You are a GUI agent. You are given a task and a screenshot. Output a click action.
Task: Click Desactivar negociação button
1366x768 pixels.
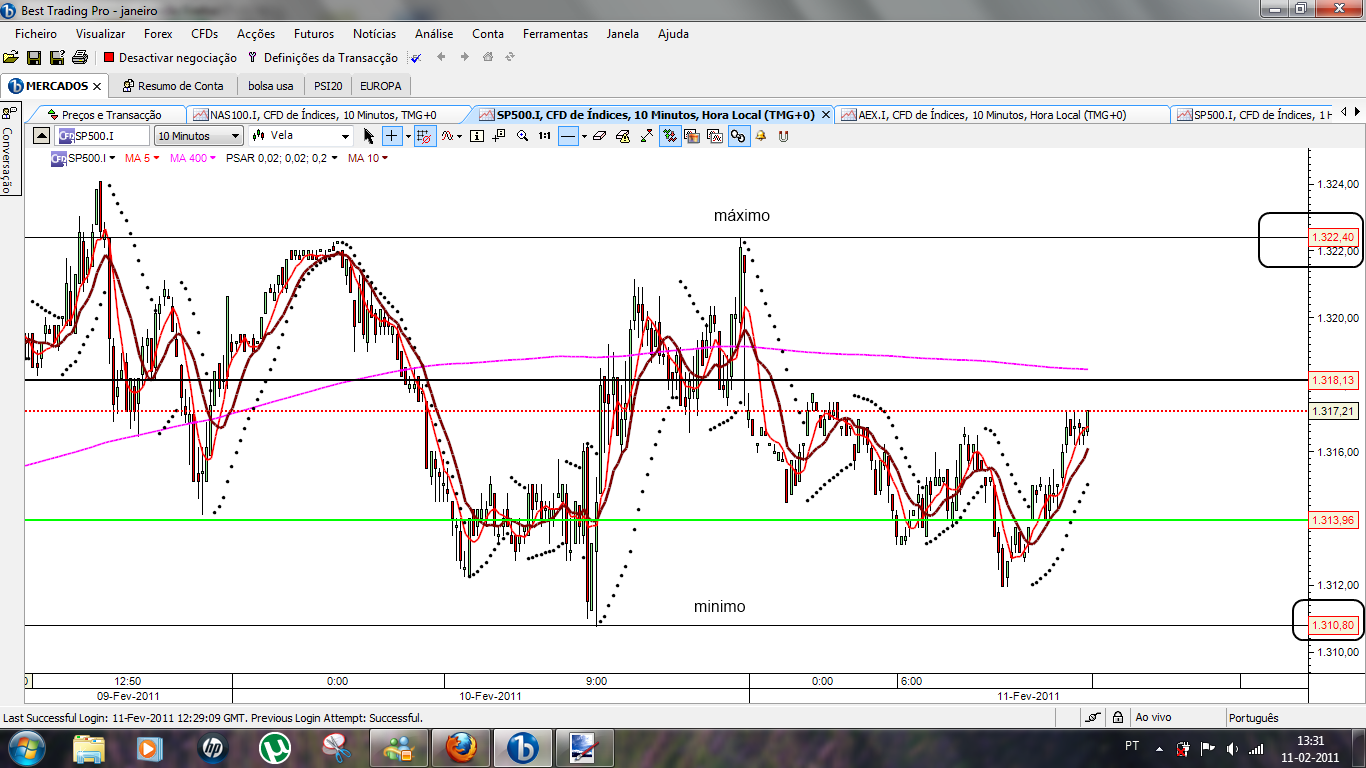170,58
